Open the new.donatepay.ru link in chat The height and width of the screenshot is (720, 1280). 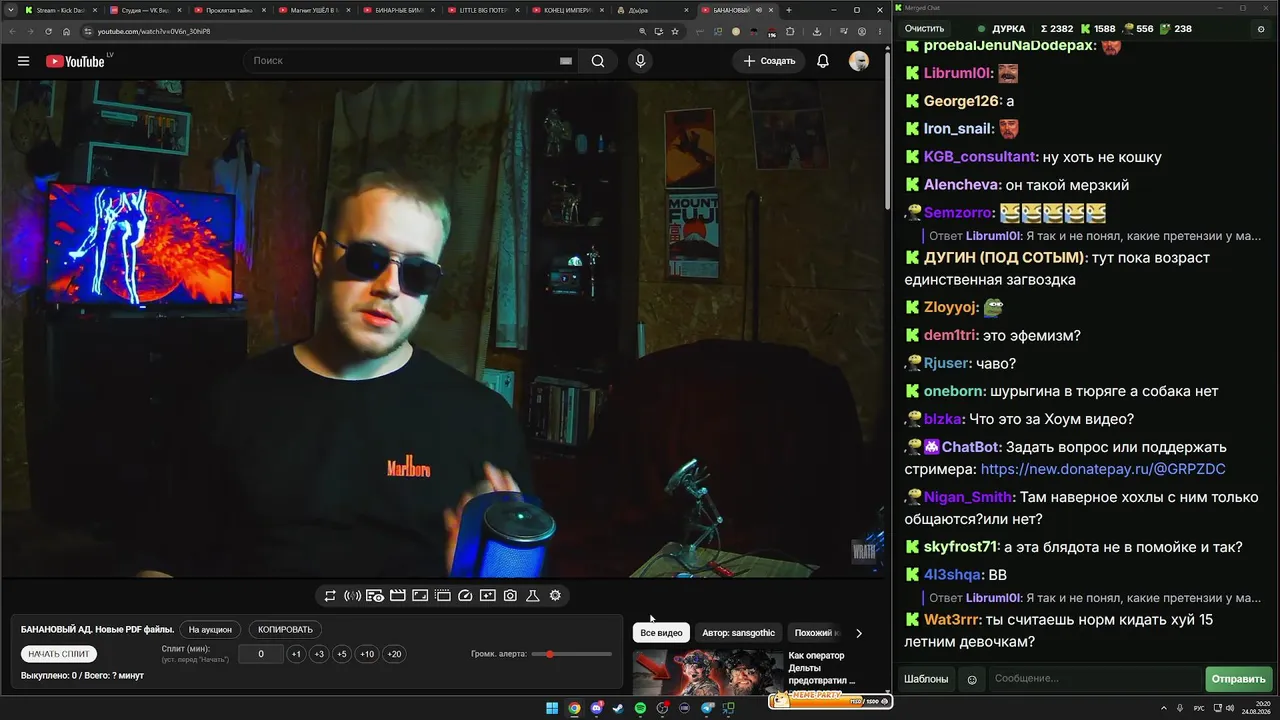pos(1103,469)
